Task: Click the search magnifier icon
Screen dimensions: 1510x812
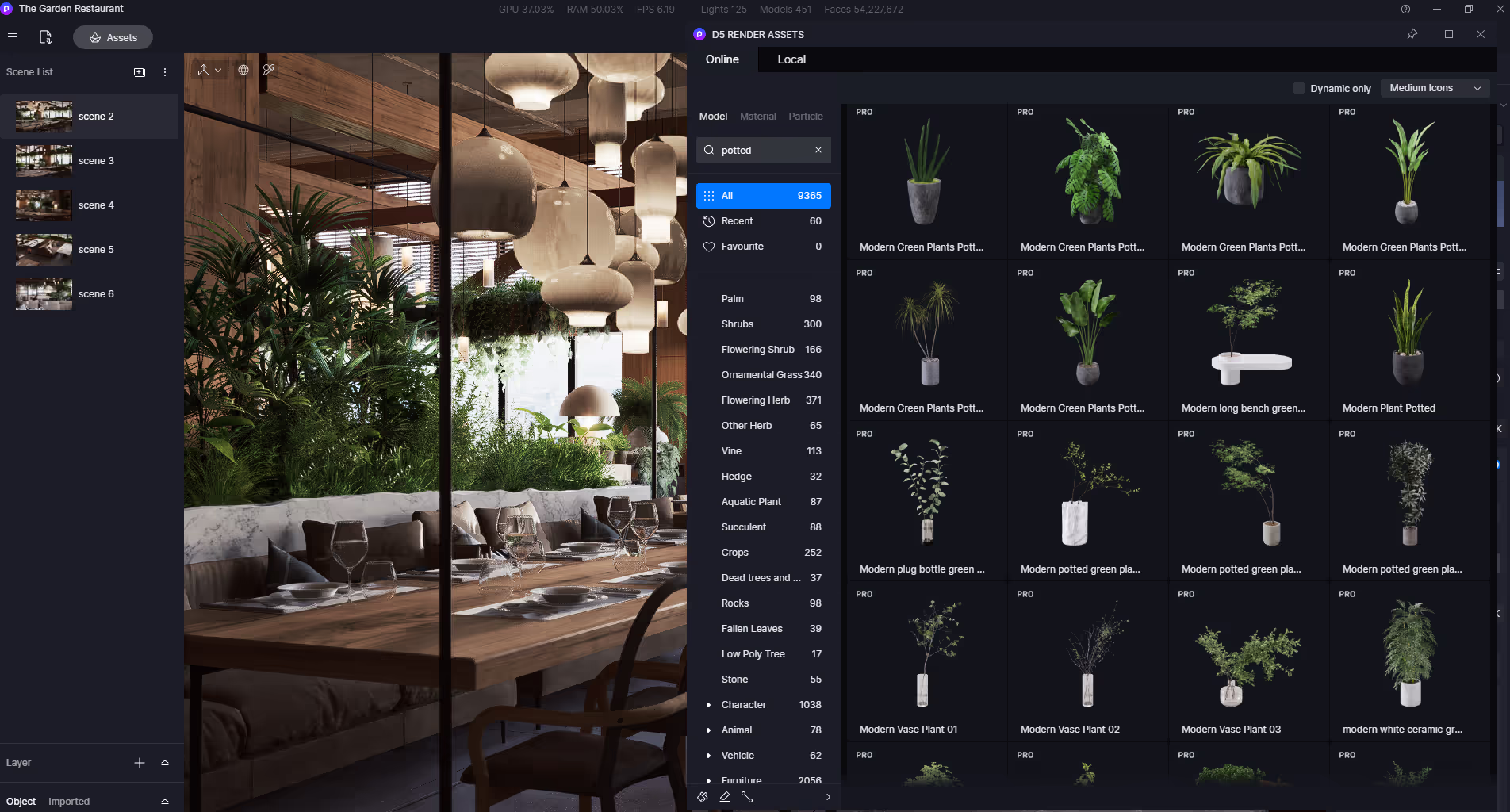Action: coord(709,150)
